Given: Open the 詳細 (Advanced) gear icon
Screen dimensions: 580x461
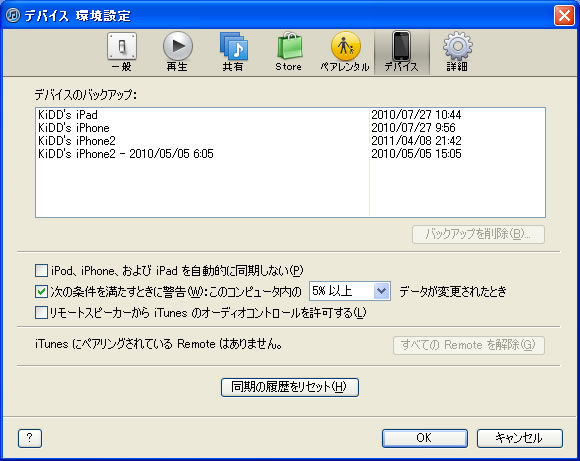Looking at the screenshot, I should pyautogui.click(x=458, y=47).
